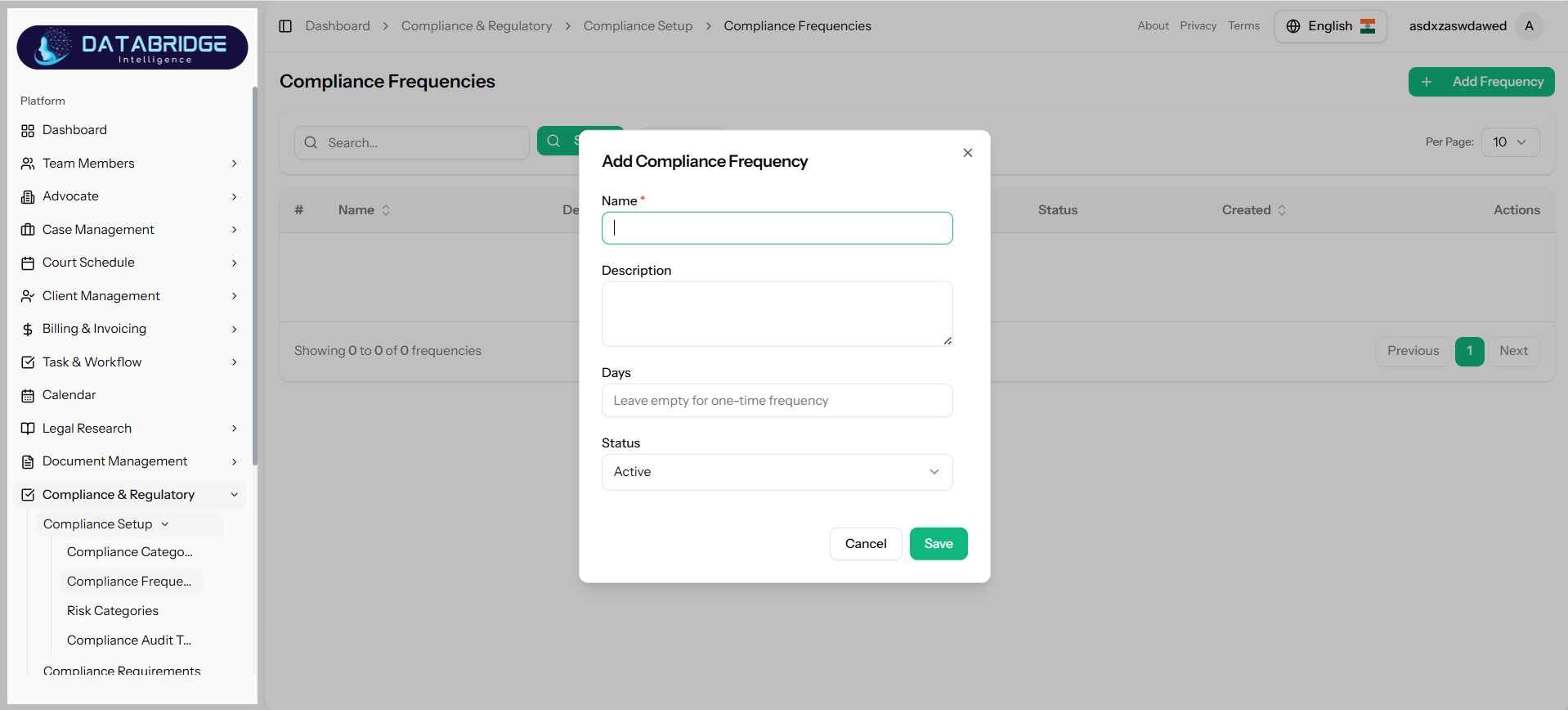Screen dimensions: 1568x710
Task: Open the Privacy link
Action: click(x=1198, y=26)
